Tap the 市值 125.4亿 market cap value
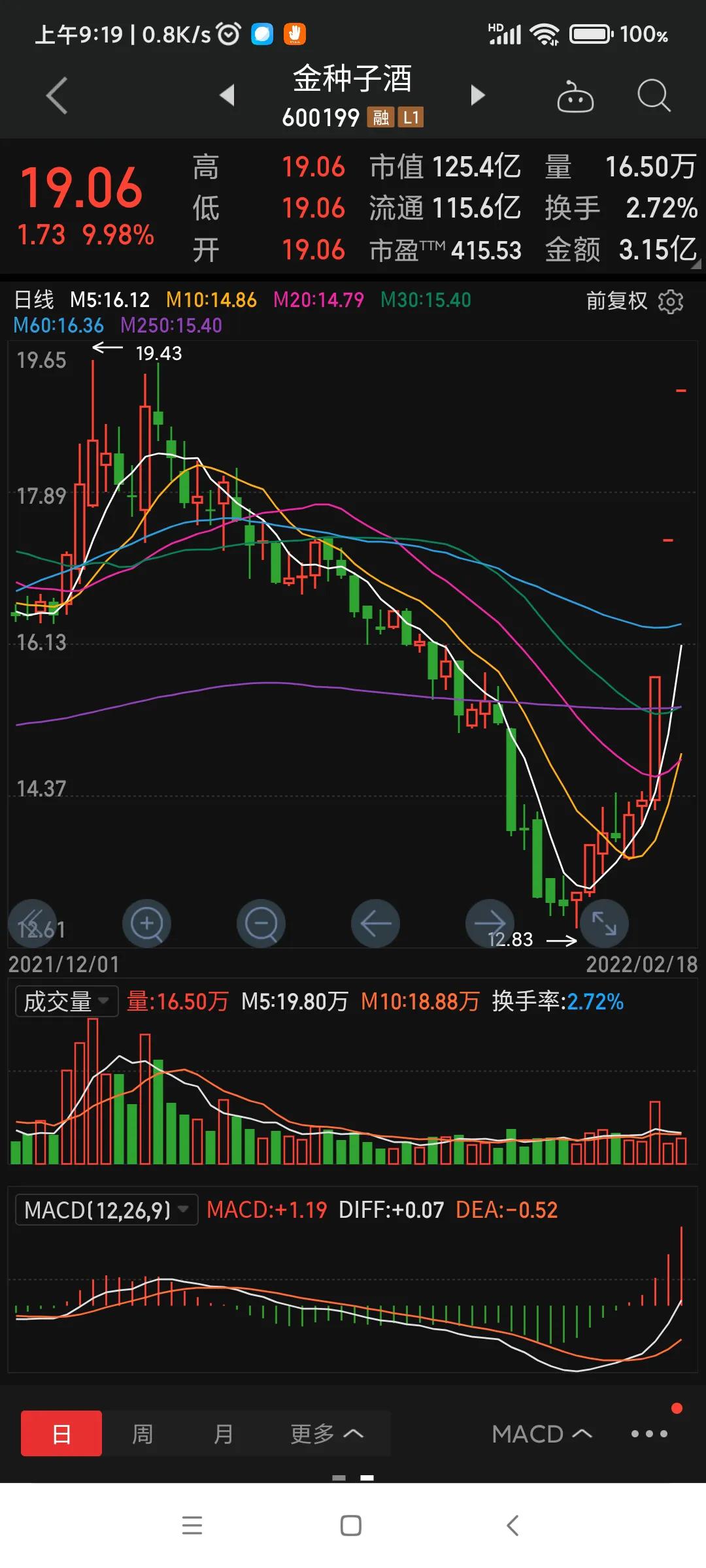The image size is (706, 1568). pyautogui.click(x=445, y=167)
